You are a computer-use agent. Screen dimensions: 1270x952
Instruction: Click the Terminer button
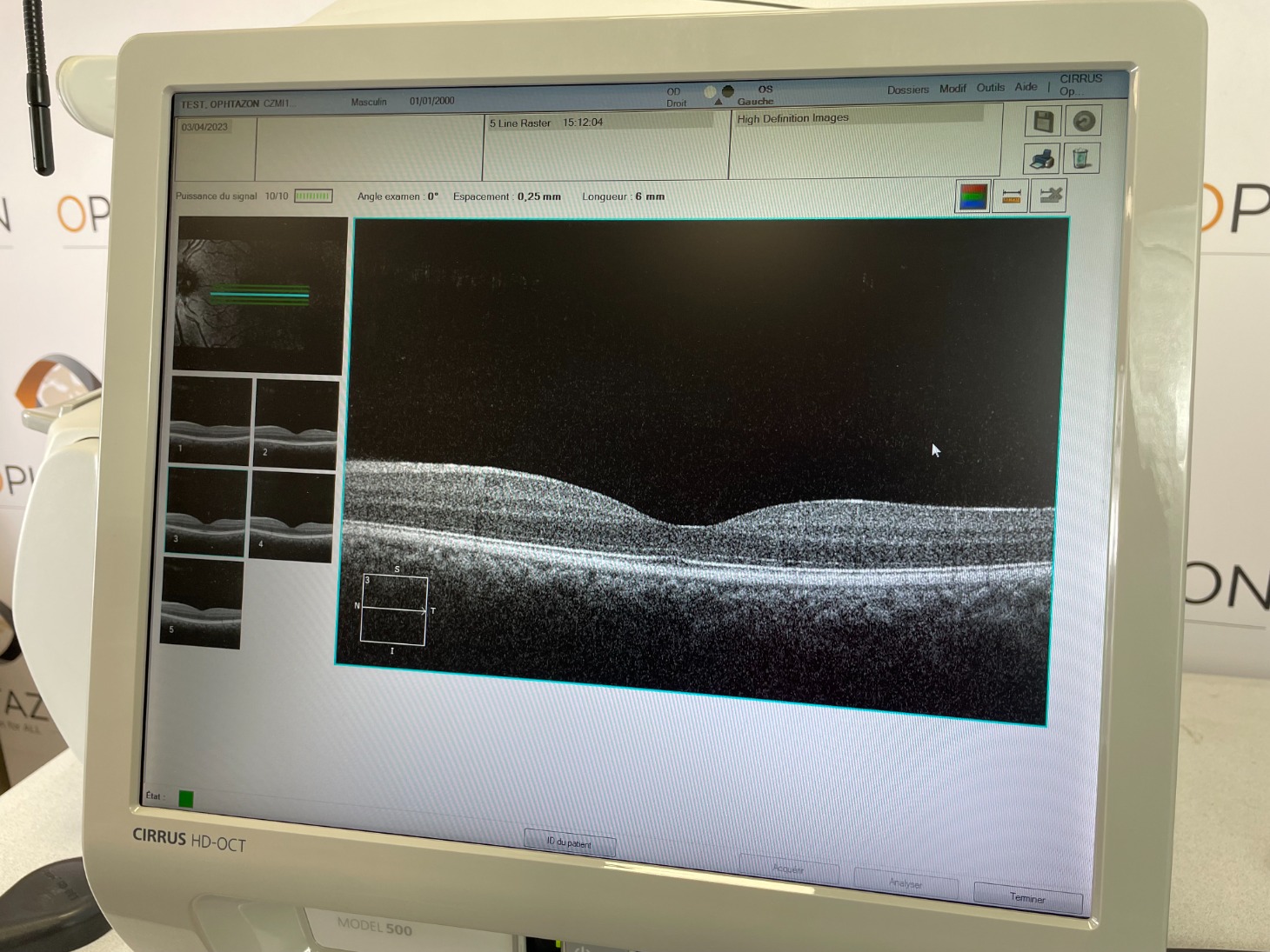[1027, 899]
